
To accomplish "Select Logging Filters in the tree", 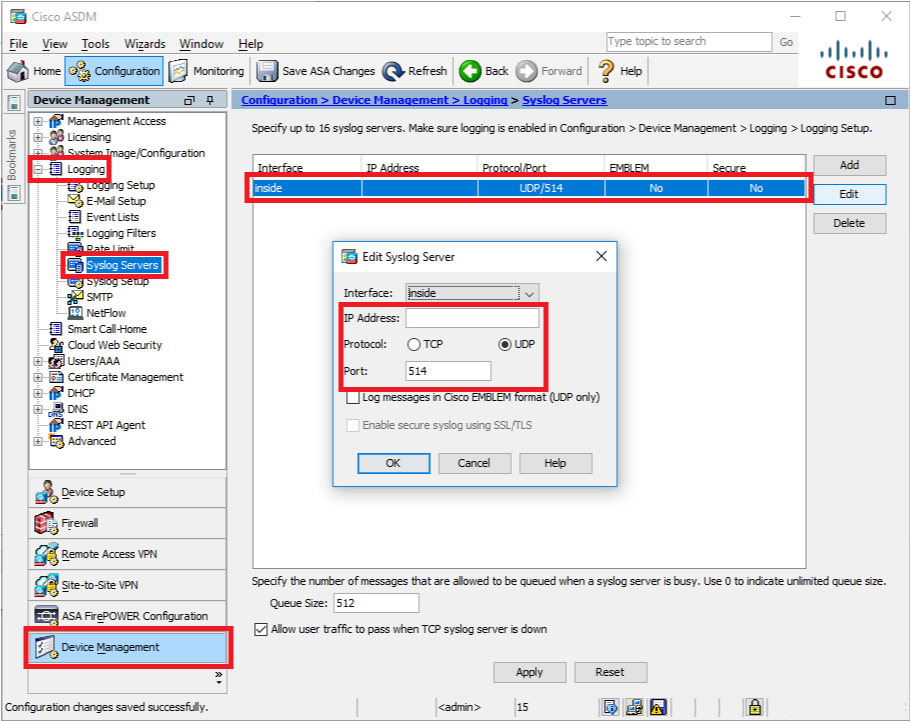I will pos(121,233).
